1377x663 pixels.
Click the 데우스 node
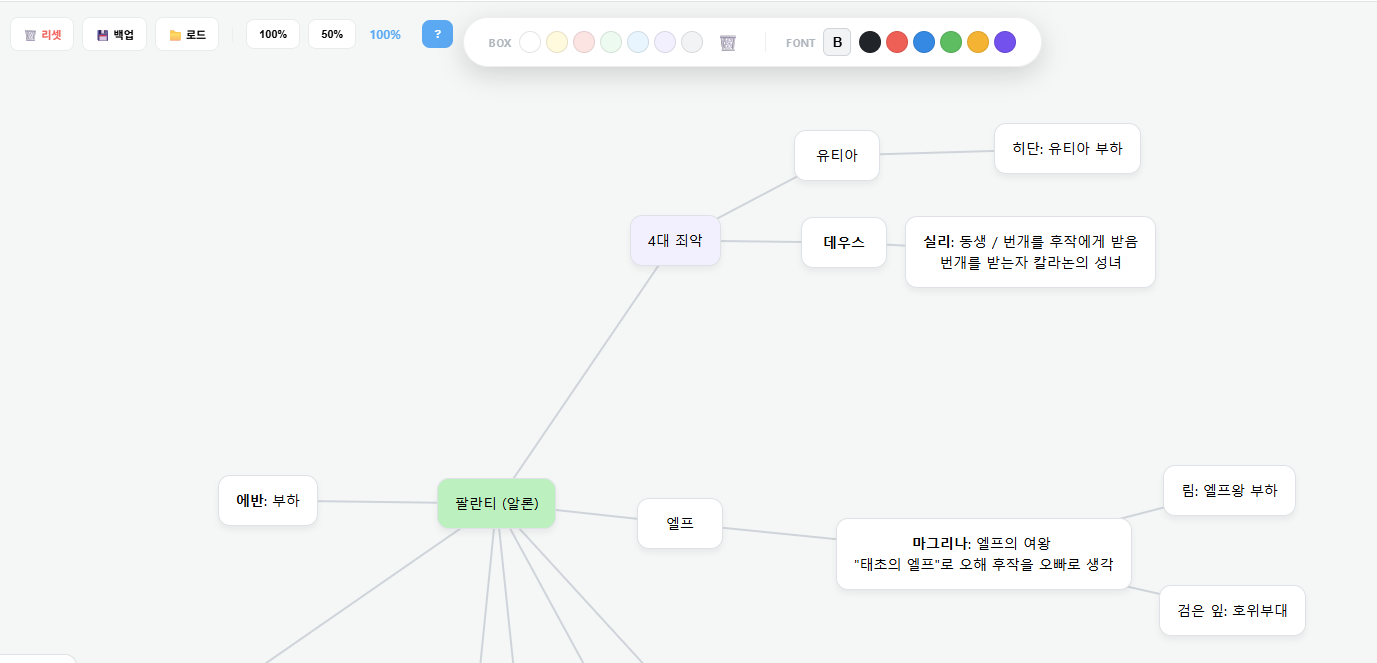coord(843,242)
